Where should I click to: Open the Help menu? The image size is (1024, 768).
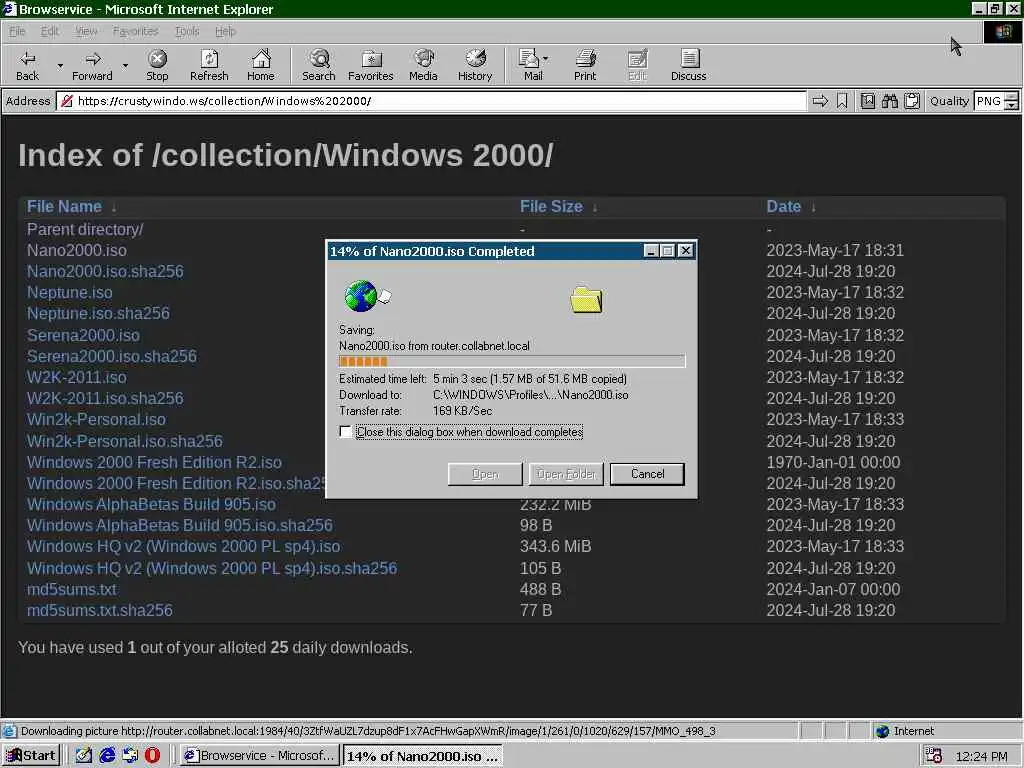point(225,31)
